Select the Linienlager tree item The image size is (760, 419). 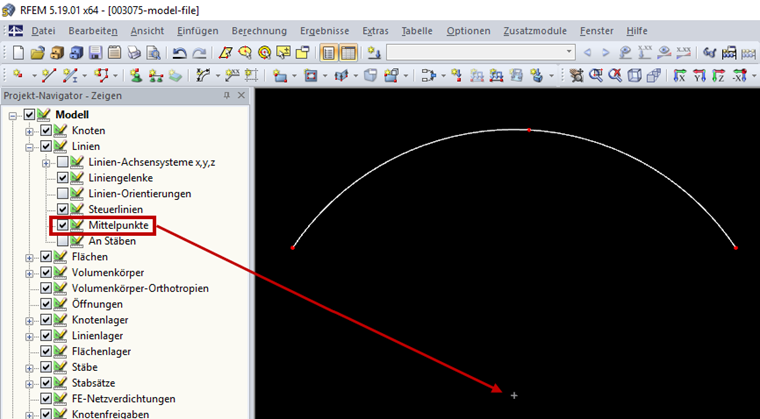[97, 336]
